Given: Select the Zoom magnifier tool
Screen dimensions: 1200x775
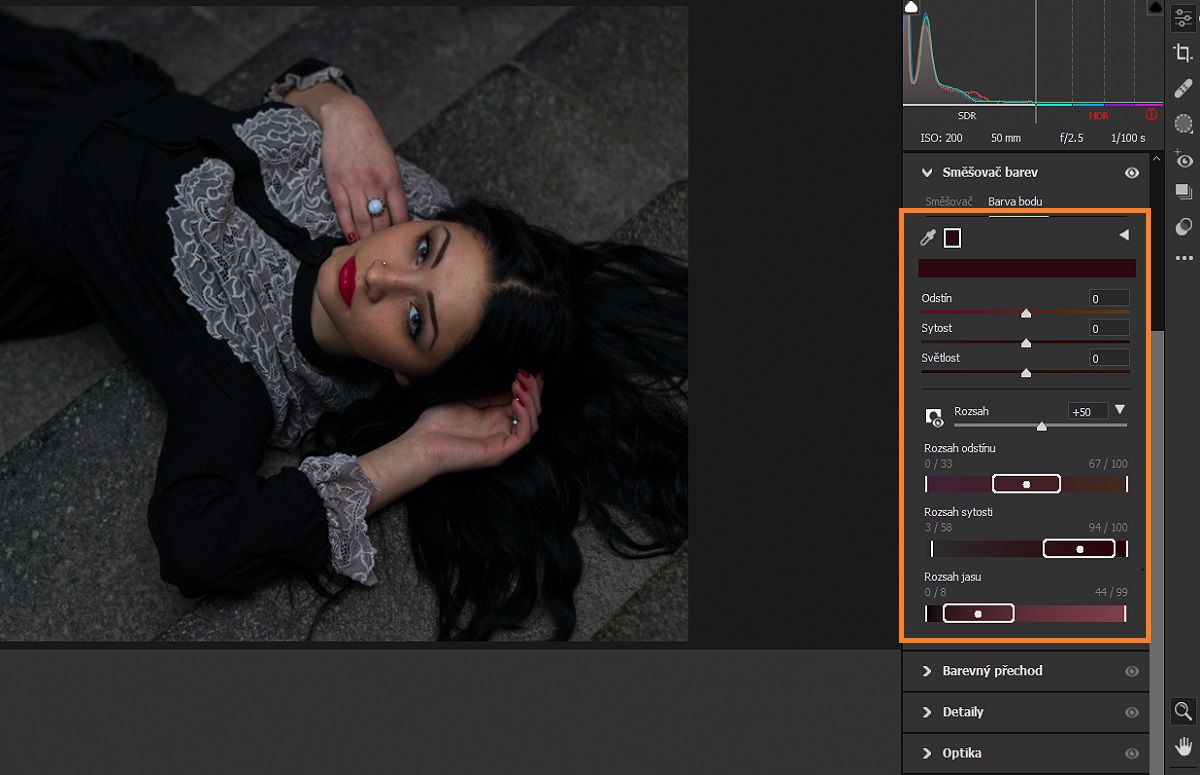Looking at the screenshot, I should 1183,711.
